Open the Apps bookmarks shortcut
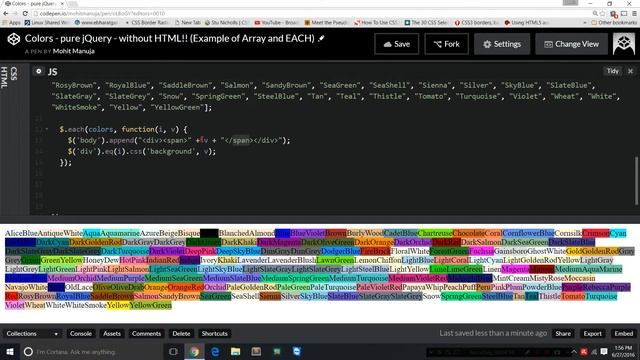 pos(12,22)
